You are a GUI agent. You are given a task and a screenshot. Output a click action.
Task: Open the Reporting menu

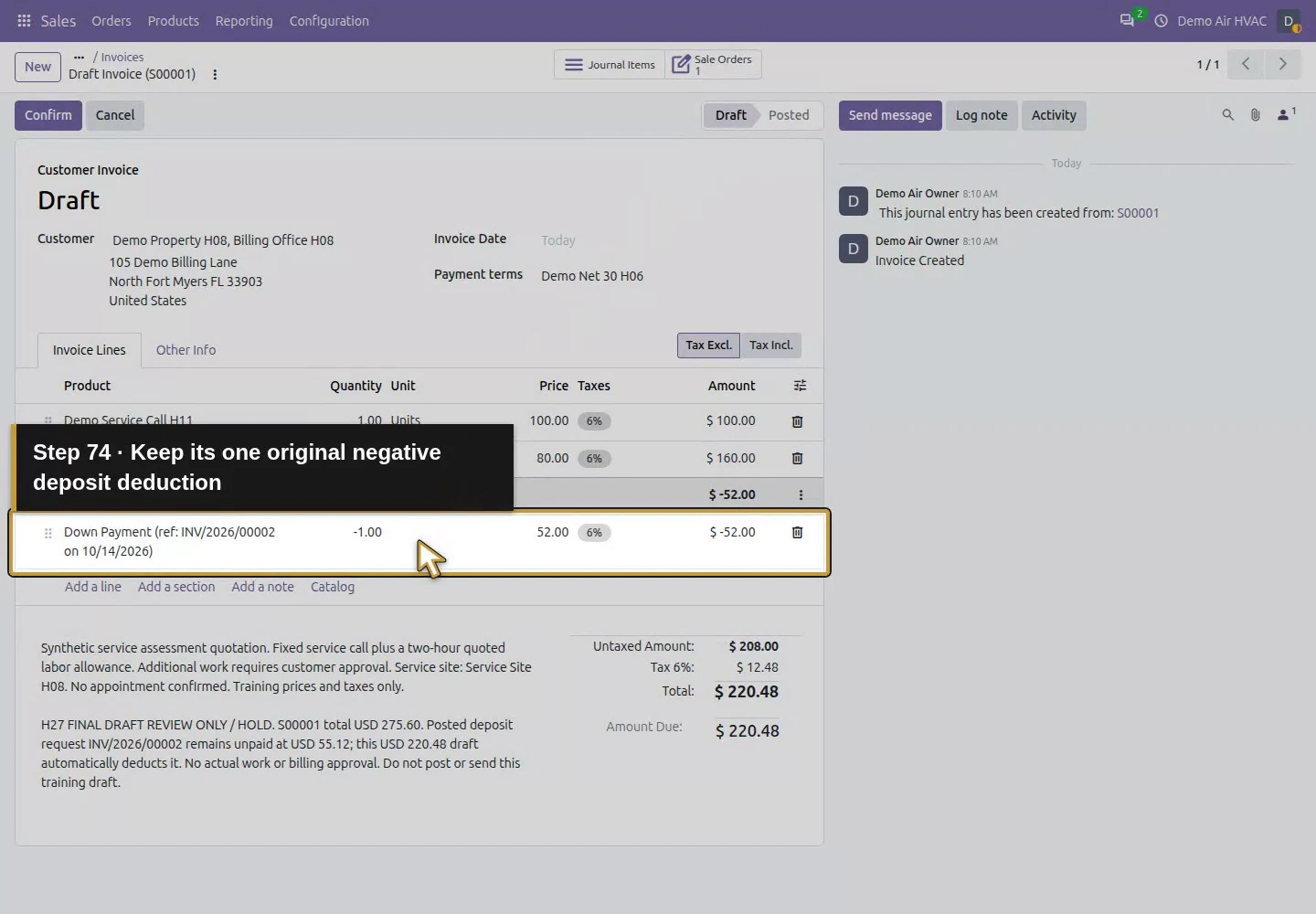coord(244,21)
